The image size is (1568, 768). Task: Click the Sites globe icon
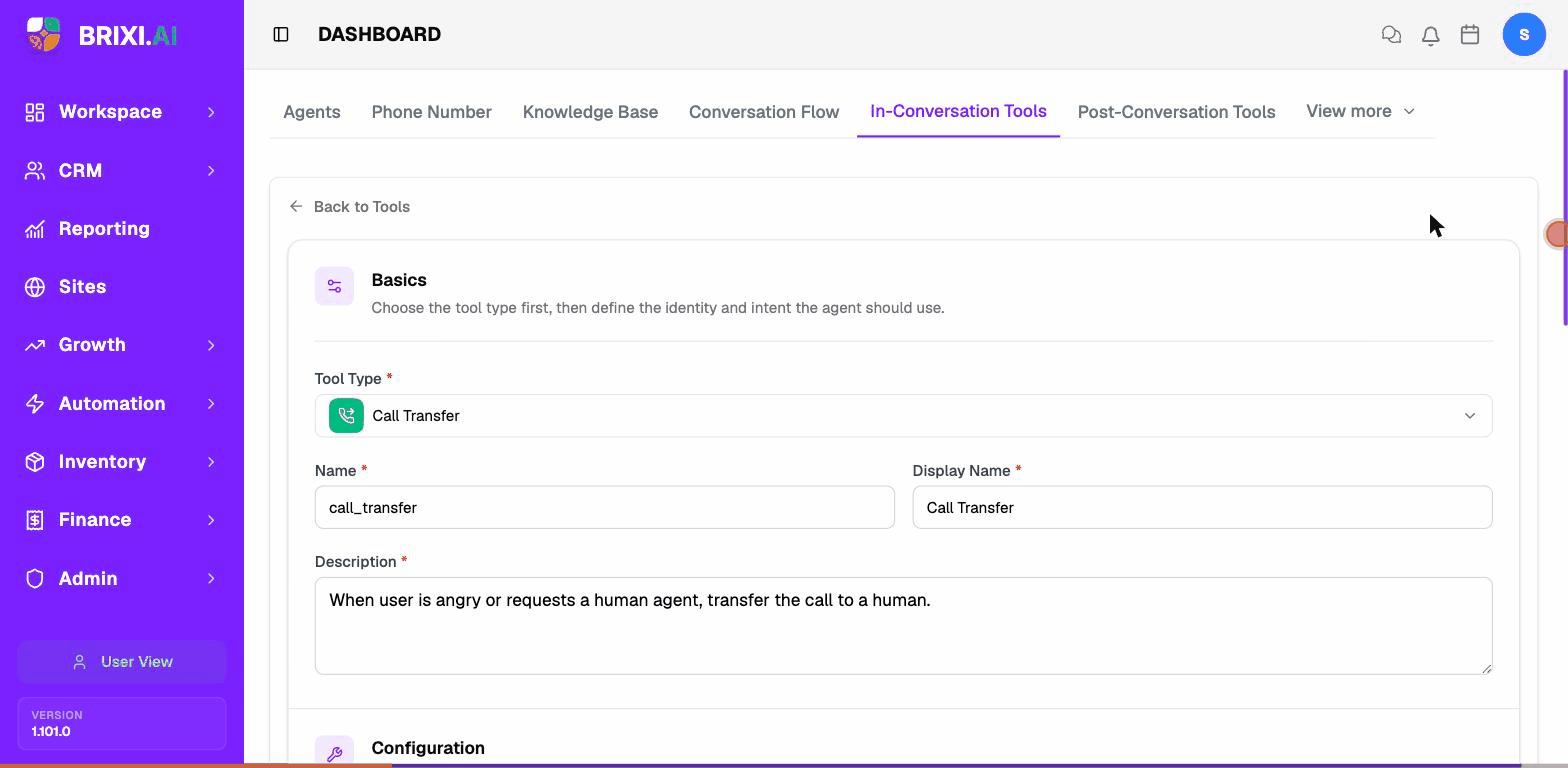coord(35,287)
